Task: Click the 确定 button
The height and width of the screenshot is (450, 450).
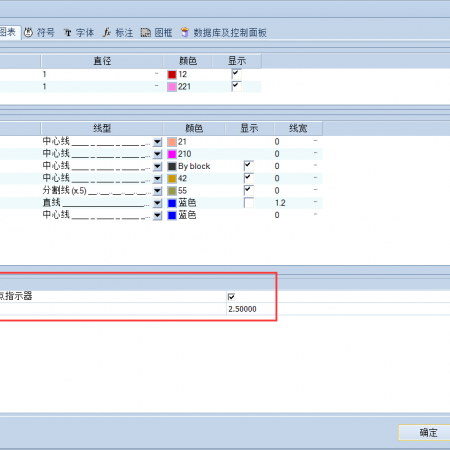Action: pyautogui.click(x=424, y=433)
